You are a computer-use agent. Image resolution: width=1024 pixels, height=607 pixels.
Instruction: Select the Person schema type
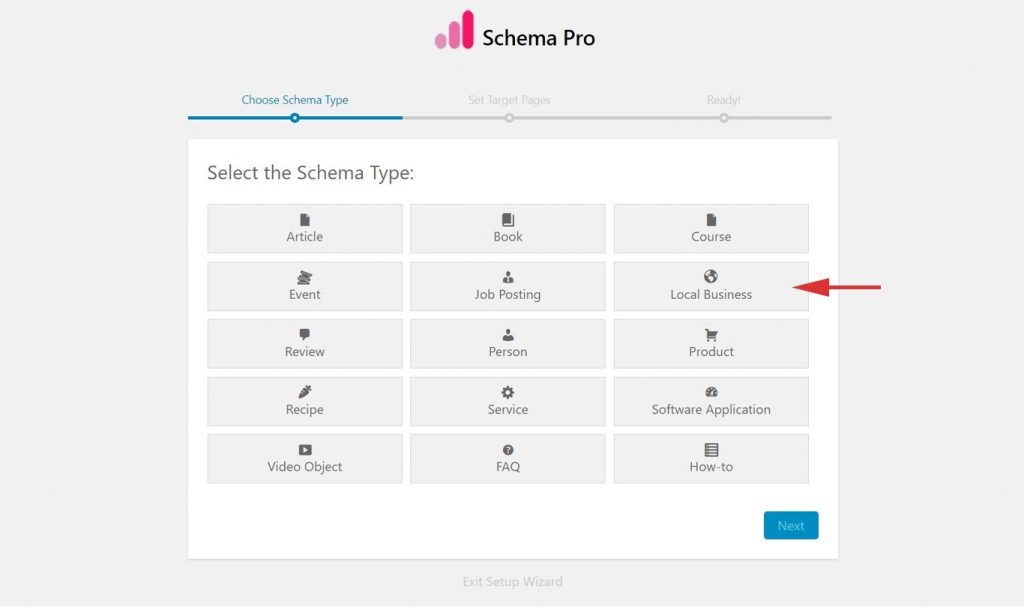[508, 344]
